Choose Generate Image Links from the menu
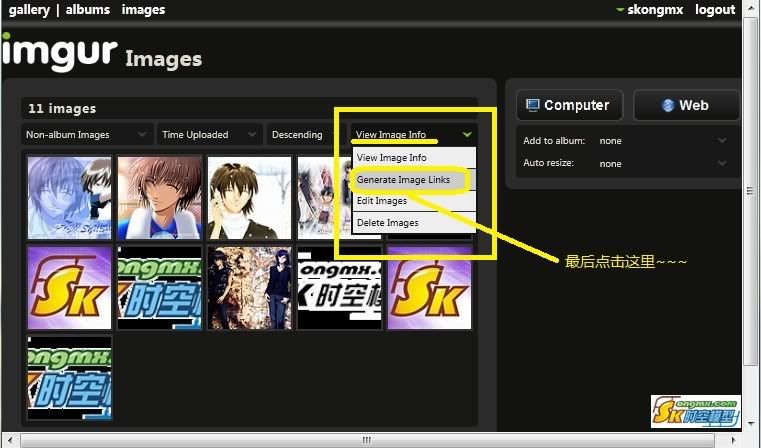Screen dimensions: 761x448 pyautogui.click(x=414, y=180)
